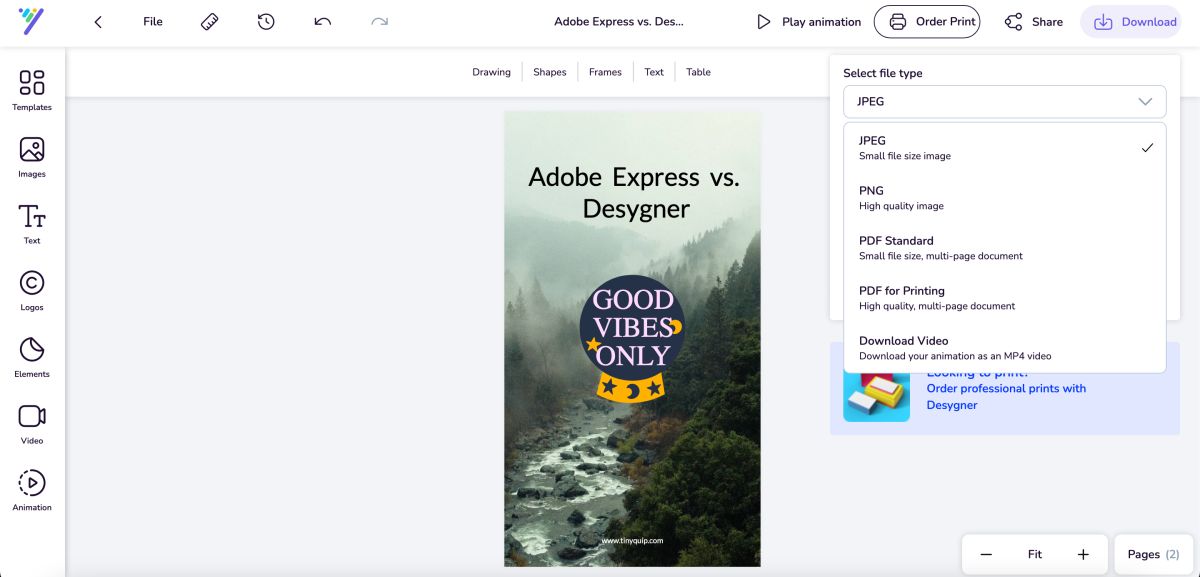The image size is (1200, 577).
Task: Click the printer icon in Order Print
Action: coord(898,21)
